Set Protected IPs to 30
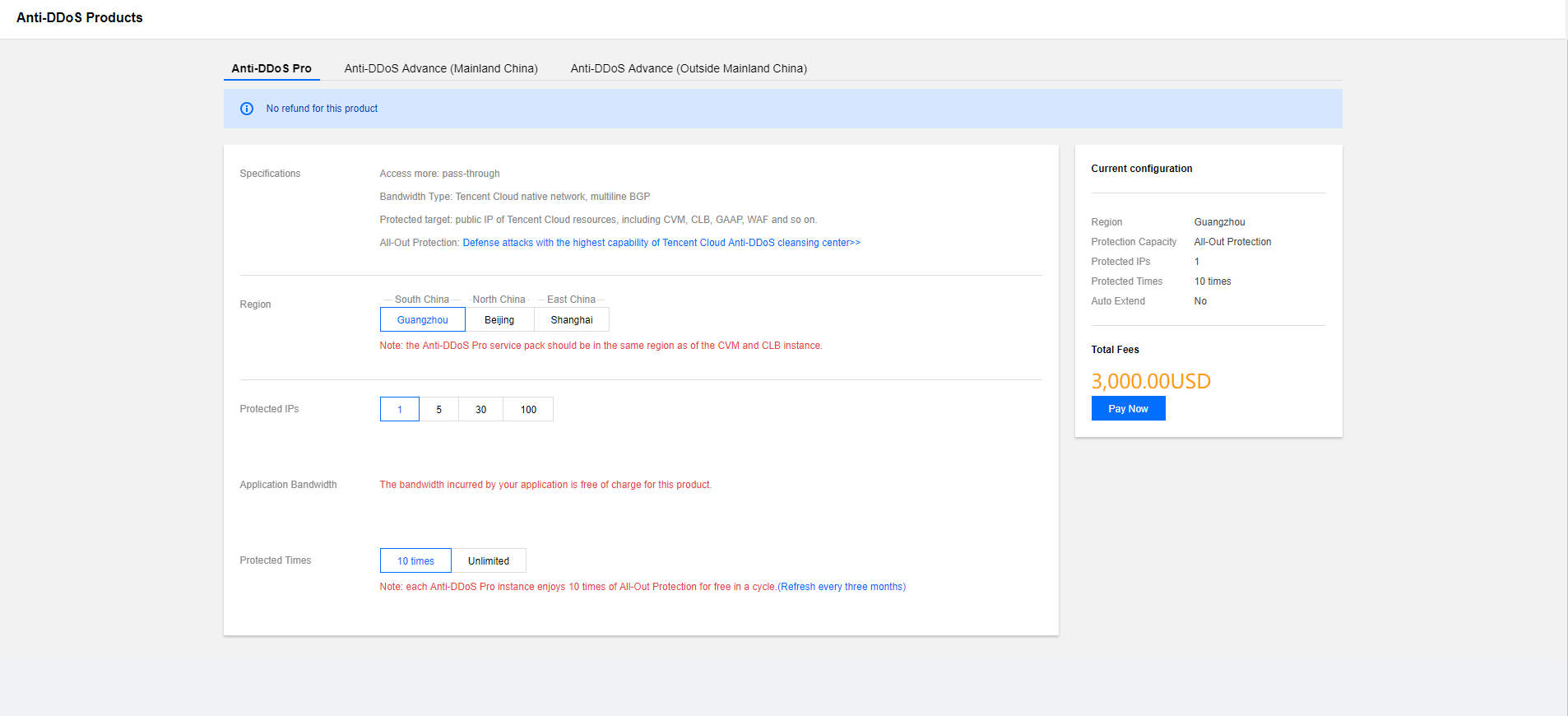This screenshot has width=1568, height=716. click(481, 409)
